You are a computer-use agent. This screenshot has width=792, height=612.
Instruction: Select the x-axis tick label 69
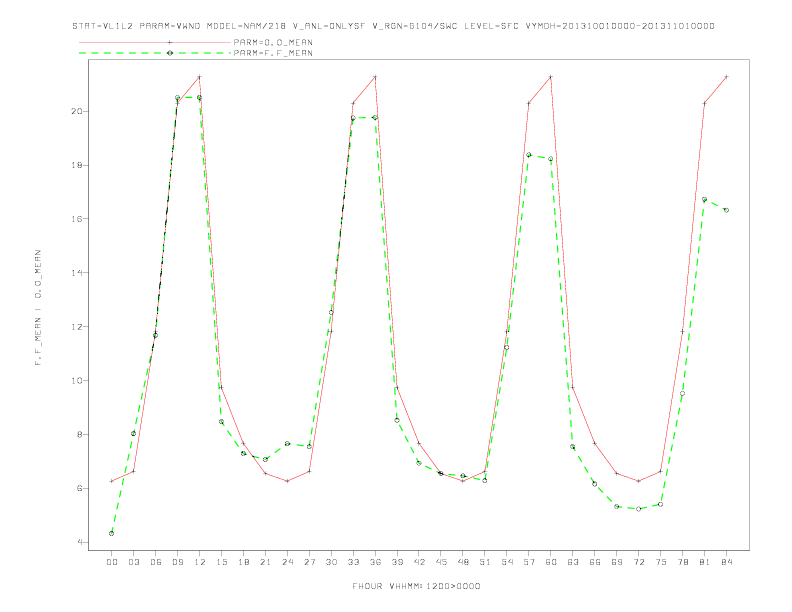617,562
